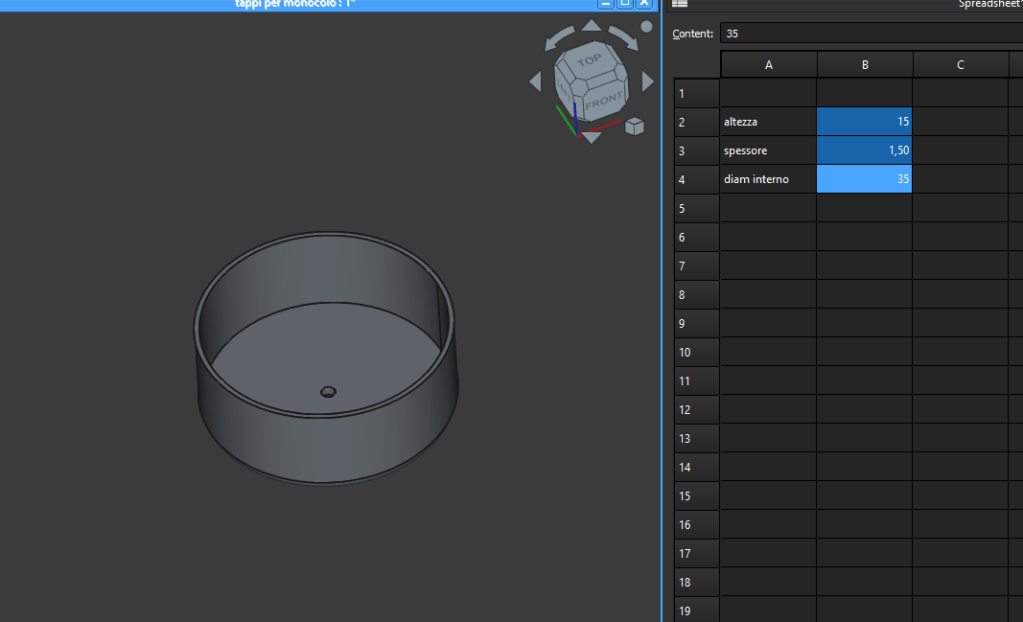The image size is (1023, 622).
Task: Click the round dot button near cube
Action: [646, 27]
